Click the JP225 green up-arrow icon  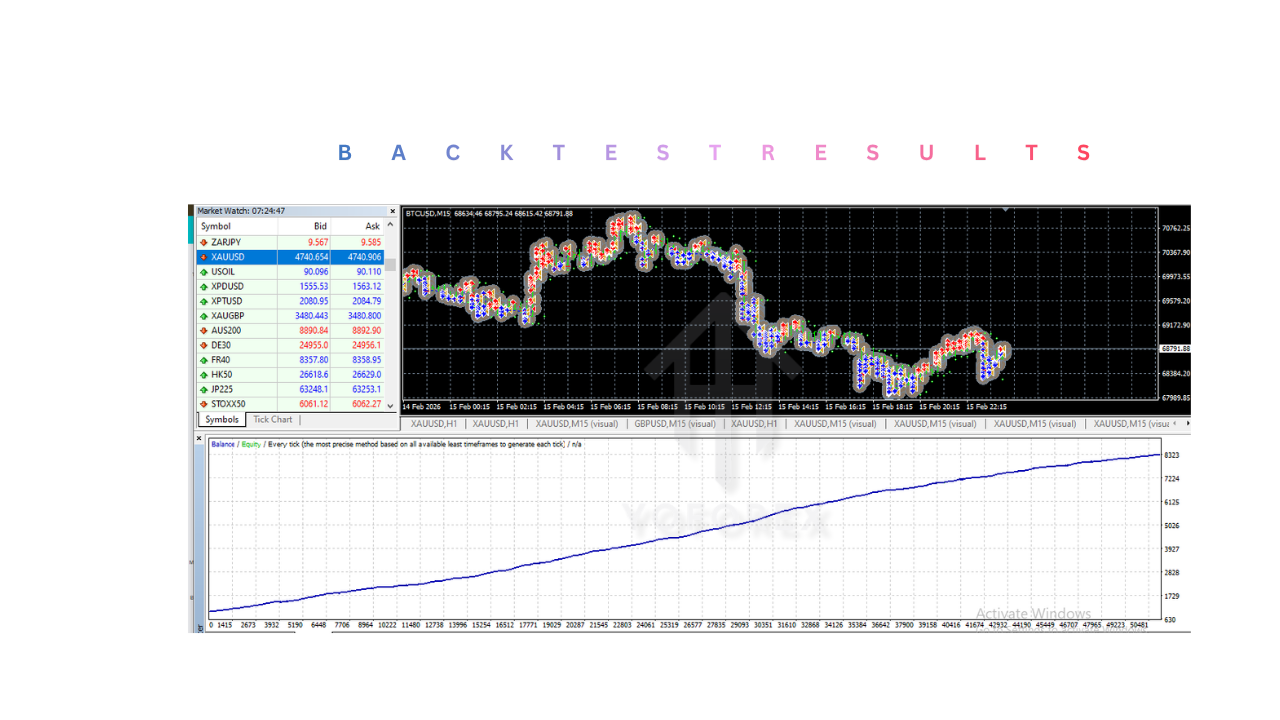(x=204, y=389)
